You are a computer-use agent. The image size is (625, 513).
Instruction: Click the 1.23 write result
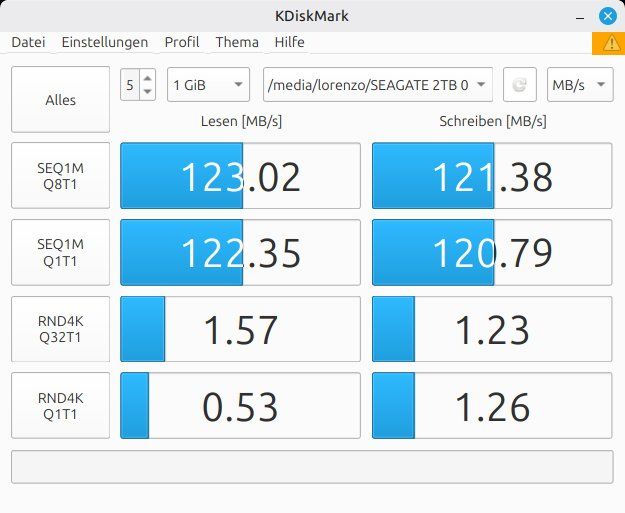click(x=492, y=329)
